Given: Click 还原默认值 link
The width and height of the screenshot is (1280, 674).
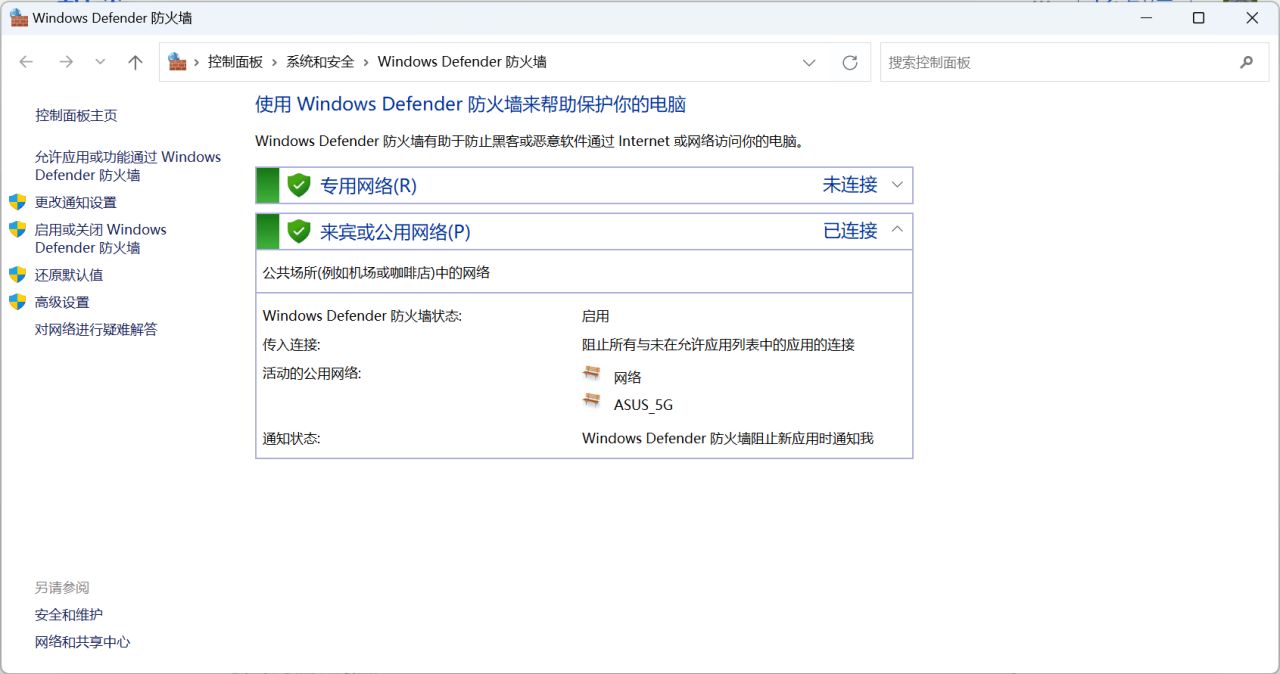Looking at the screenshot, I should [x=69, y=275].
